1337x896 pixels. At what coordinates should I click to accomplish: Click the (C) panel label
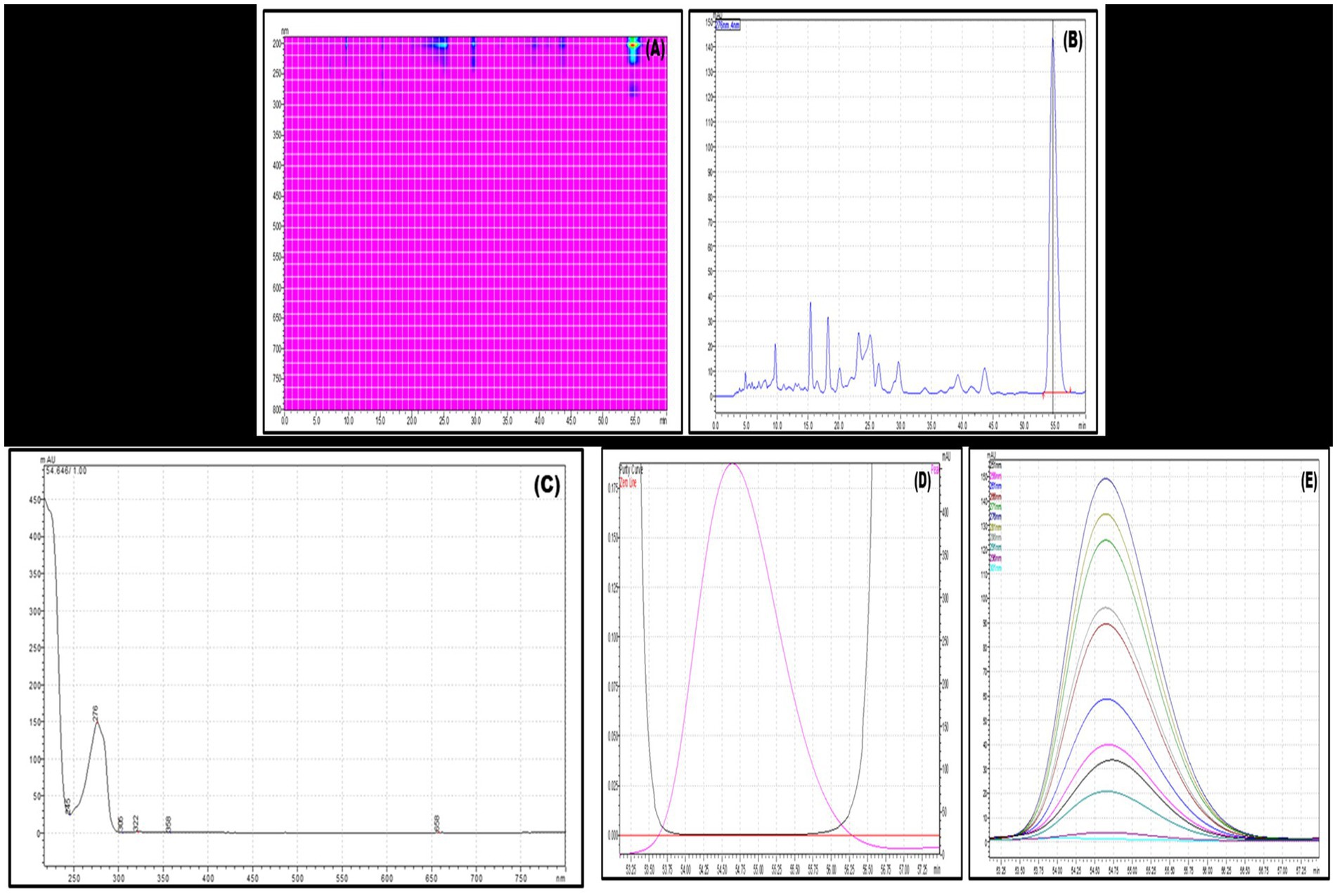click(547, 485)
